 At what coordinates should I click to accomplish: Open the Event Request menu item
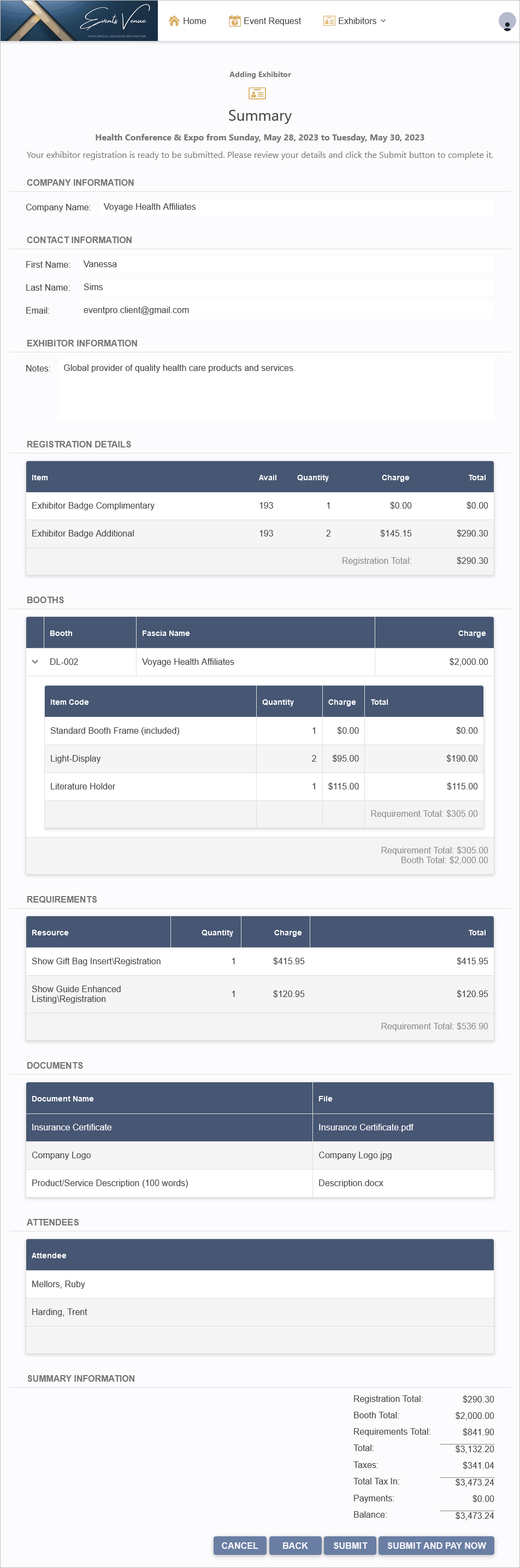pos(265,21)
